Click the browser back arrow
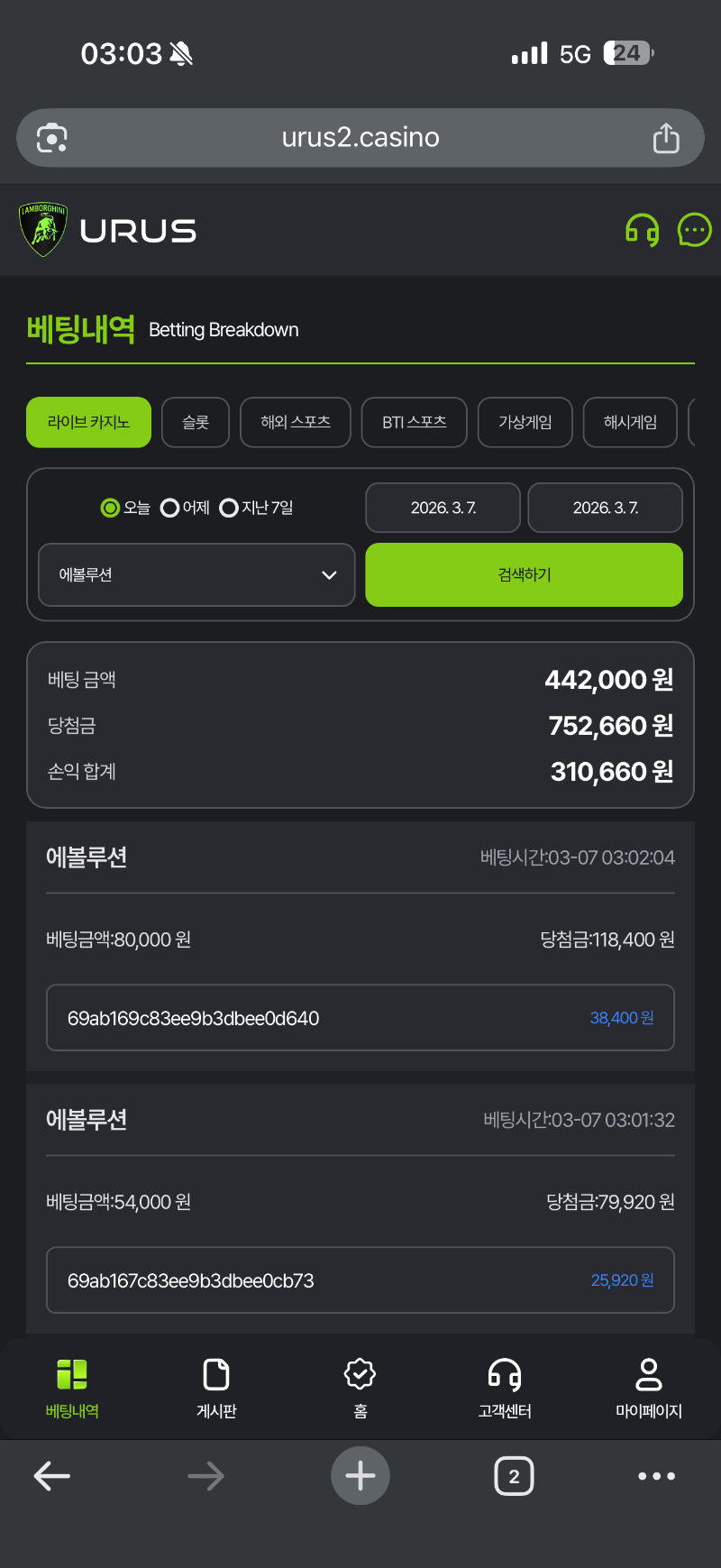 pyautogui.click(x=52, y=1476)
